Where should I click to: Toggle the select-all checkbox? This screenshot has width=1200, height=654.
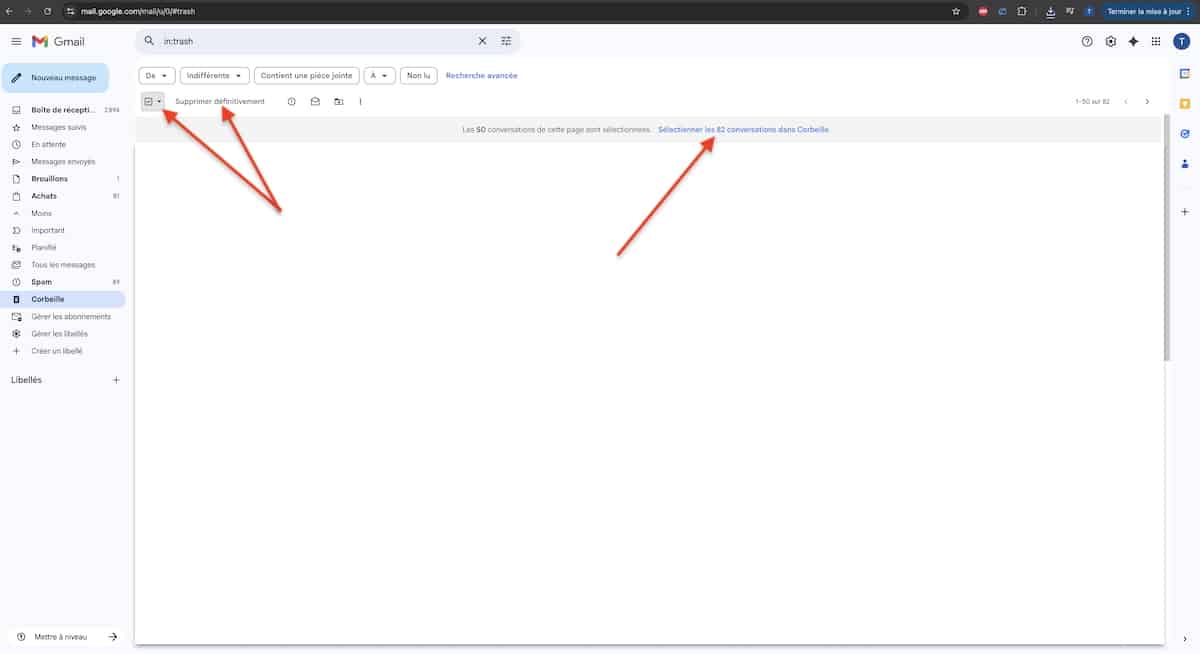click(x=149, y=101)
